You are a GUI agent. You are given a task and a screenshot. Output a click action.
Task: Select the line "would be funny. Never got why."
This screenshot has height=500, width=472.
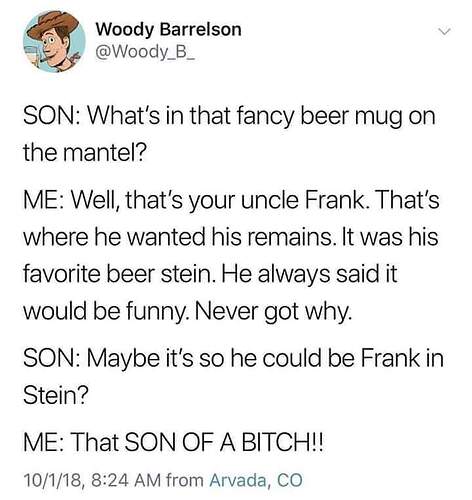187,313
